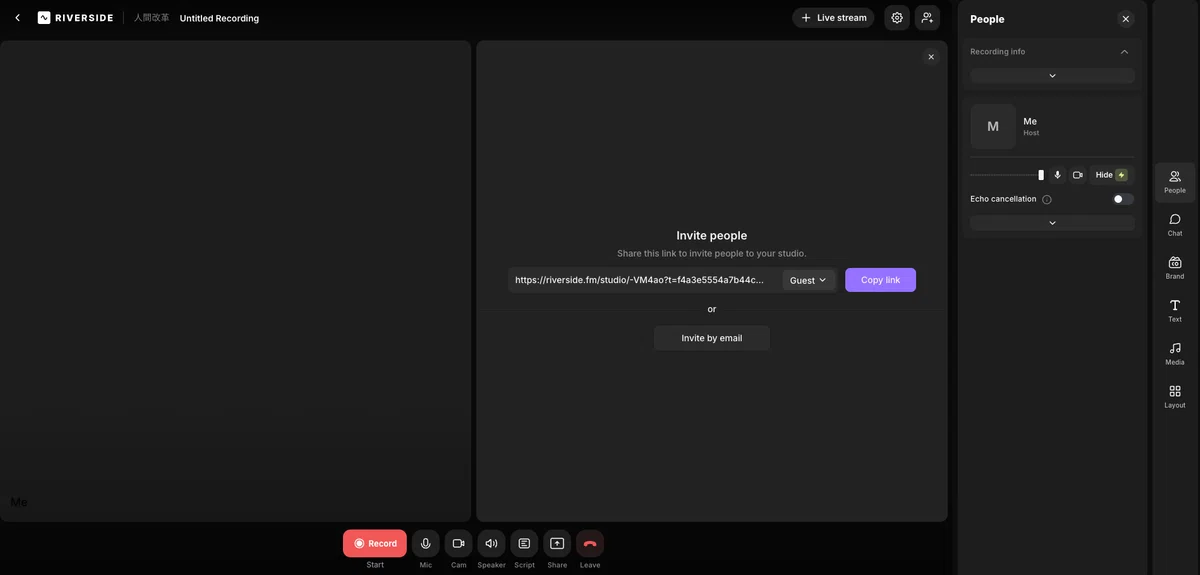This screenshot has width=1200, height=575.
Task: Open the Media sidebar tab
Action: click(x=1175, y=354)
